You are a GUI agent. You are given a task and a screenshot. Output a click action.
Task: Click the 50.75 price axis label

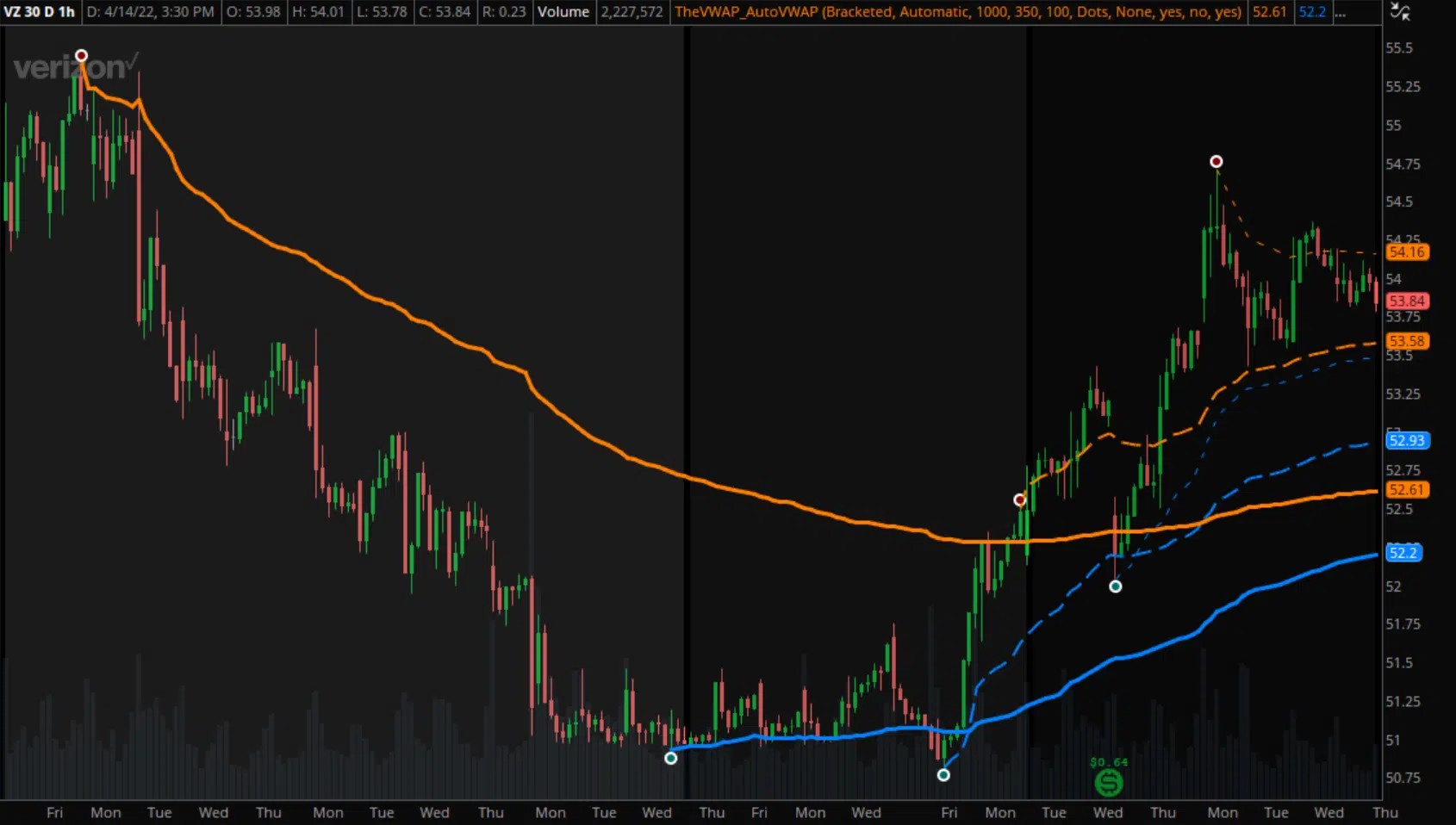1403,778
